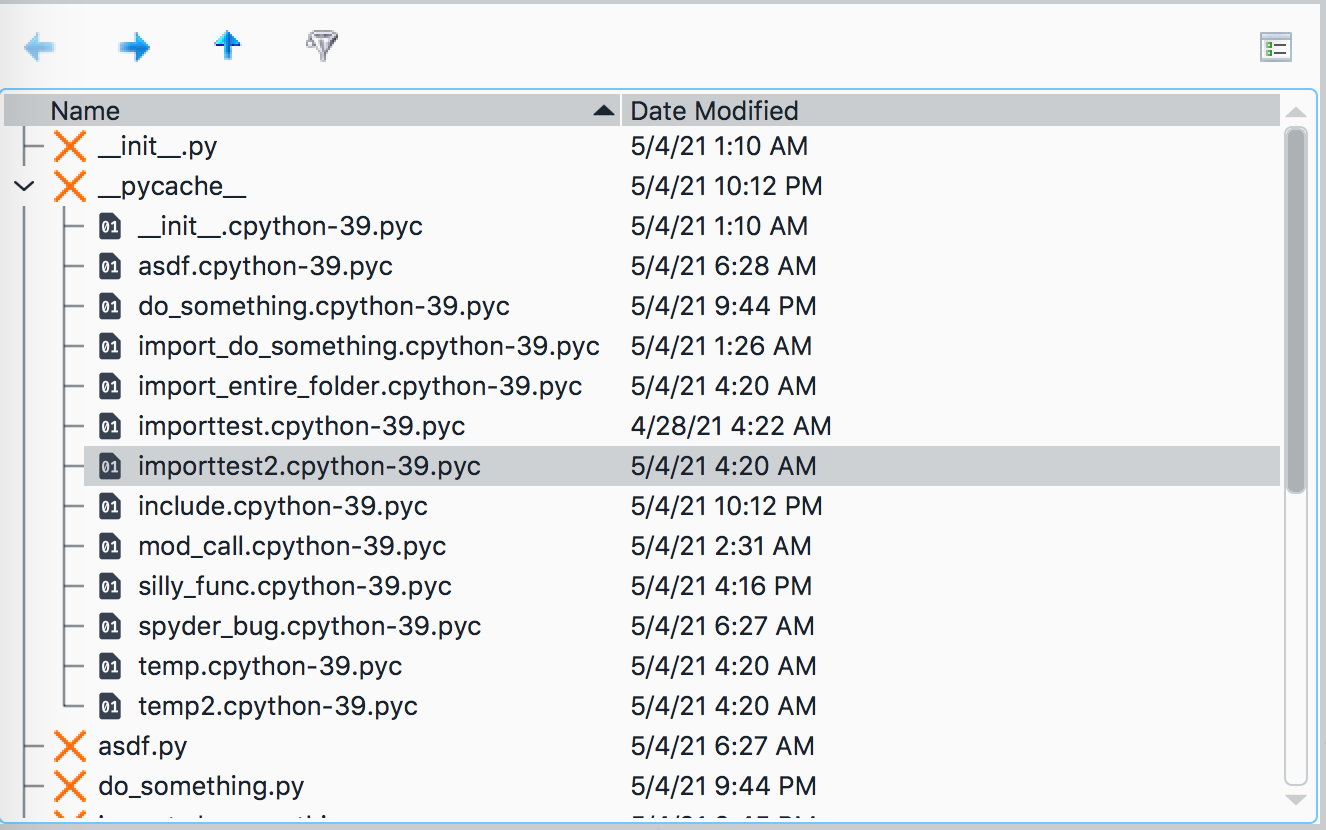Click the pyc file icon beside include.cpython-39.pyc
The height and width of the screenshot is (830, 1326).
(109, 506)
